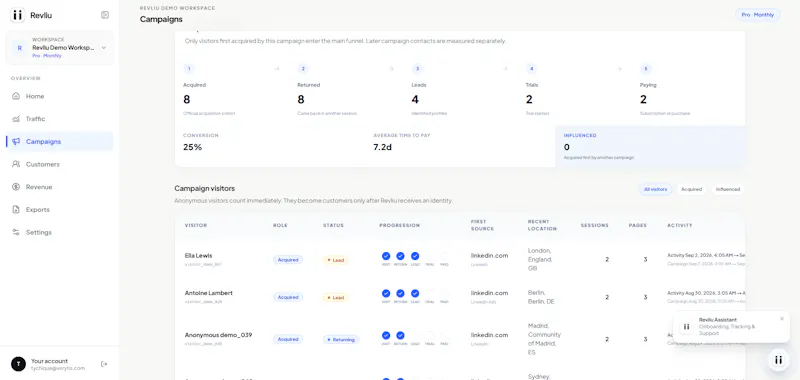
Task: Select Campaigns in sidebar
Action: coord(60,141)
